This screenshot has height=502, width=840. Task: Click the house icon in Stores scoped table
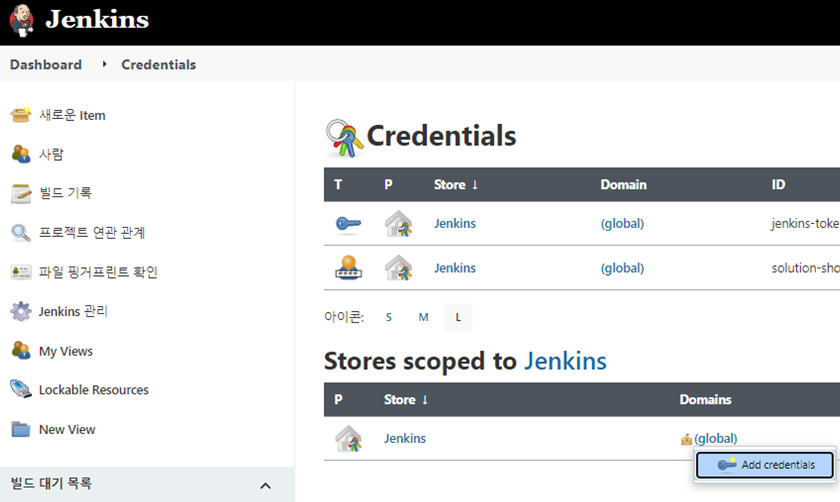pos(349,438)
